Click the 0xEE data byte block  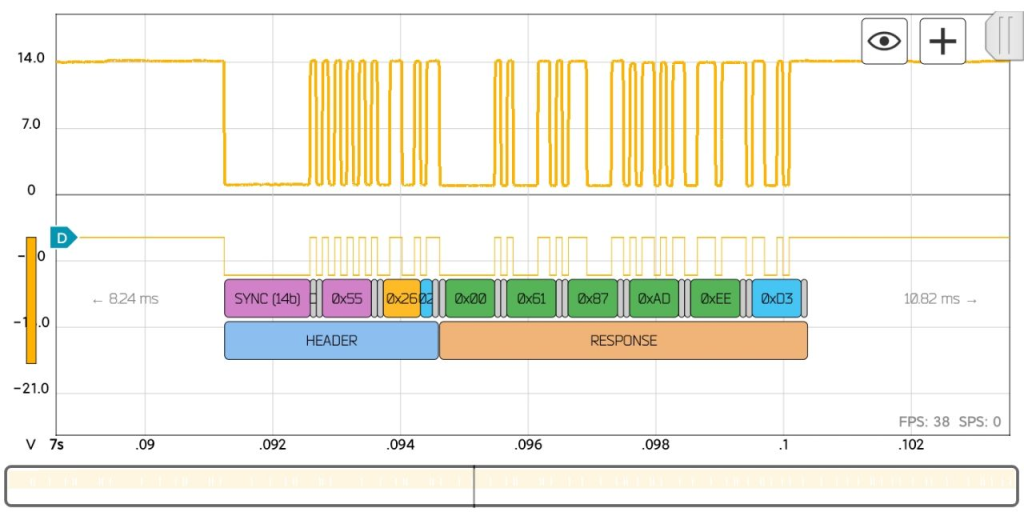(x=715, y=298)
